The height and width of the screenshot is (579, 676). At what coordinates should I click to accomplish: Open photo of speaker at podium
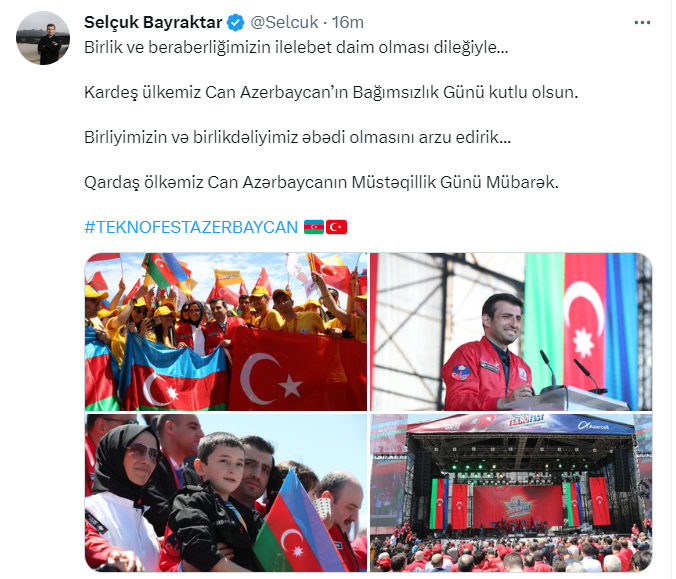(511, 332)
